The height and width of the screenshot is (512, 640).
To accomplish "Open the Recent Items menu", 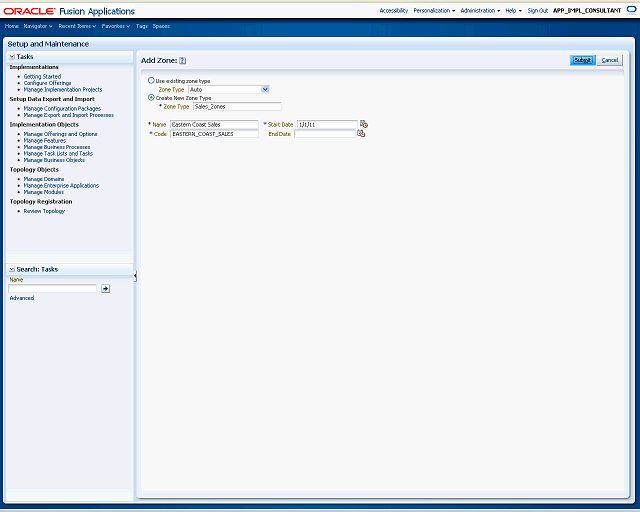I will 77,26.
